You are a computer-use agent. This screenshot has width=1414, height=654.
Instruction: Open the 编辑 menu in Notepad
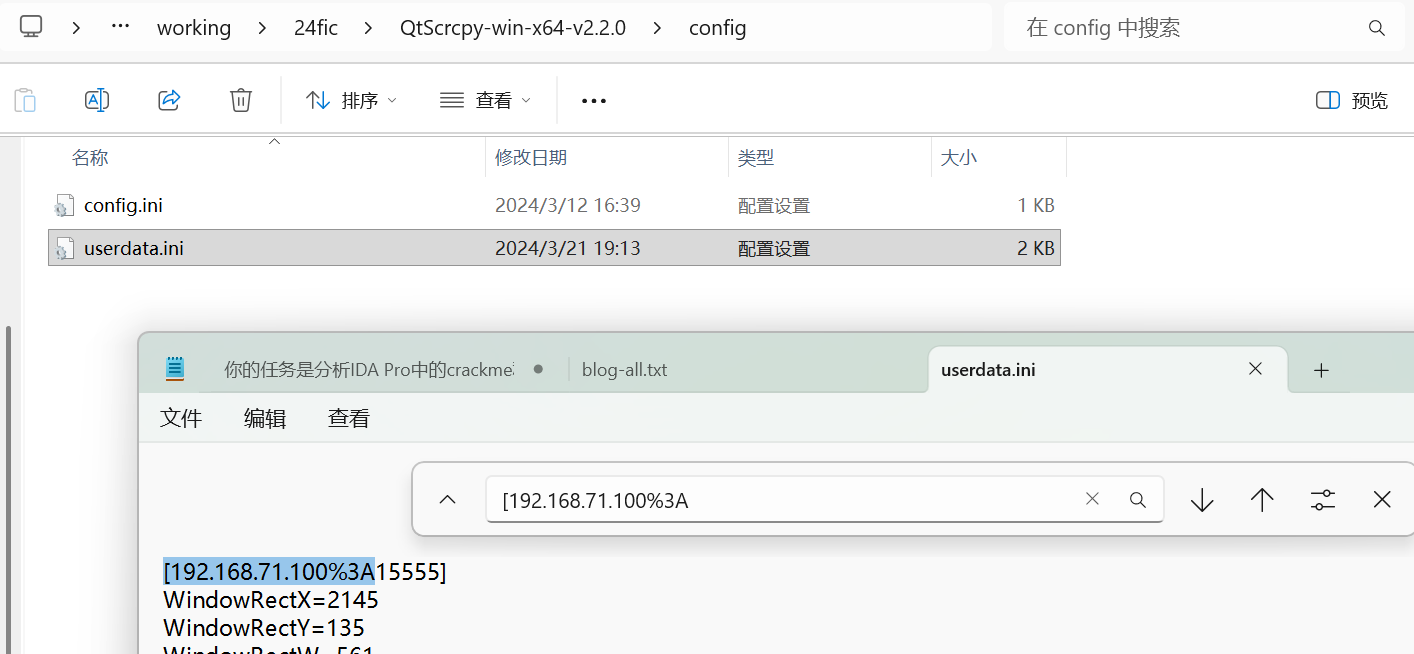[265, 418]
